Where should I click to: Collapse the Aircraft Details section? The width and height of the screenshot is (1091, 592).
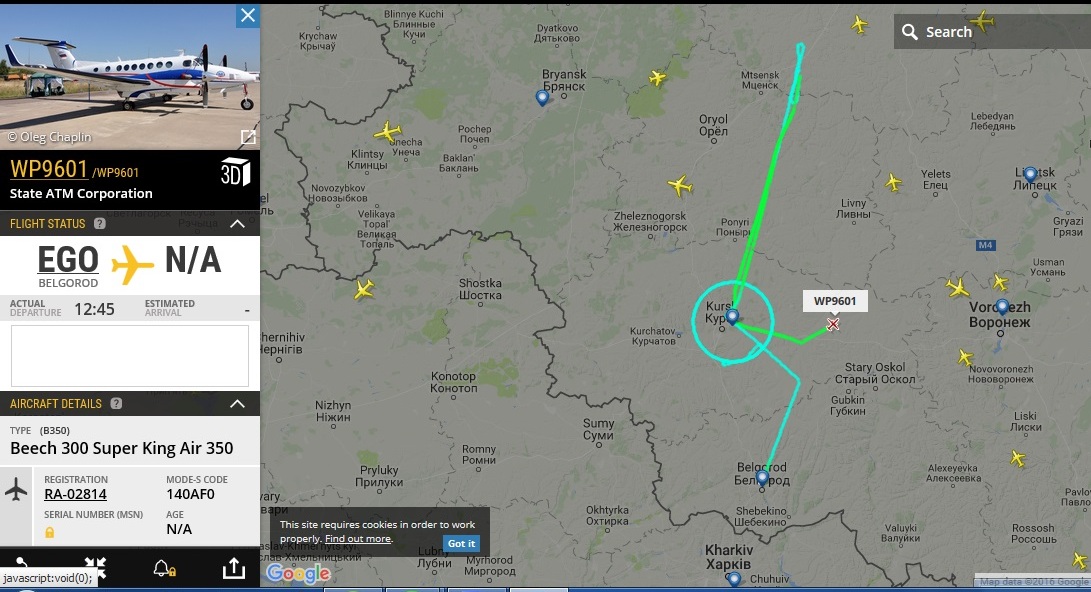point(237,403)
